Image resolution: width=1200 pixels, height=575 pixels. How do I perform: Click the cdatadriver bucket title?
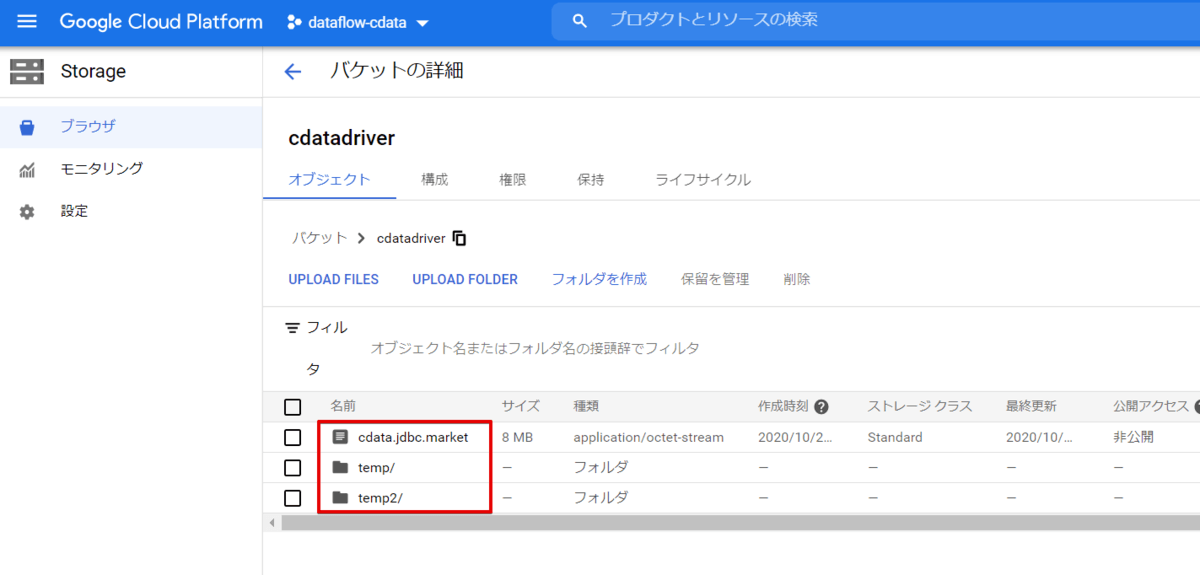point(341,138)
